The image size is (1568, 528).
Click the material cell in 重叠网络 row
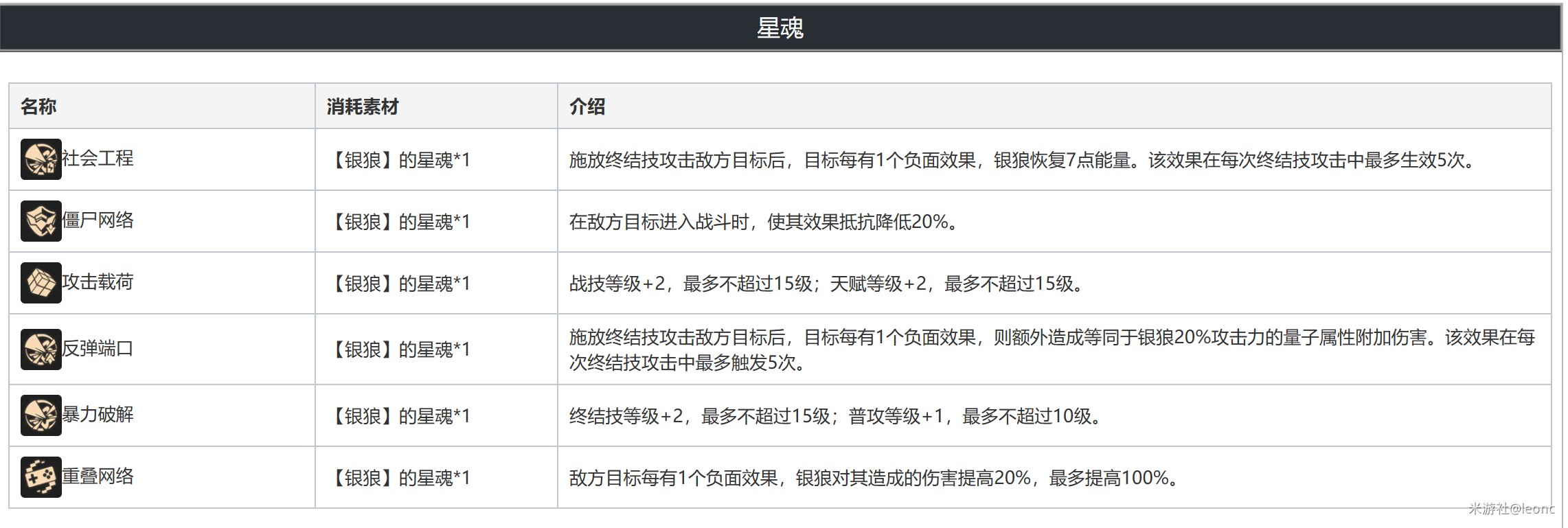point(436,477)
